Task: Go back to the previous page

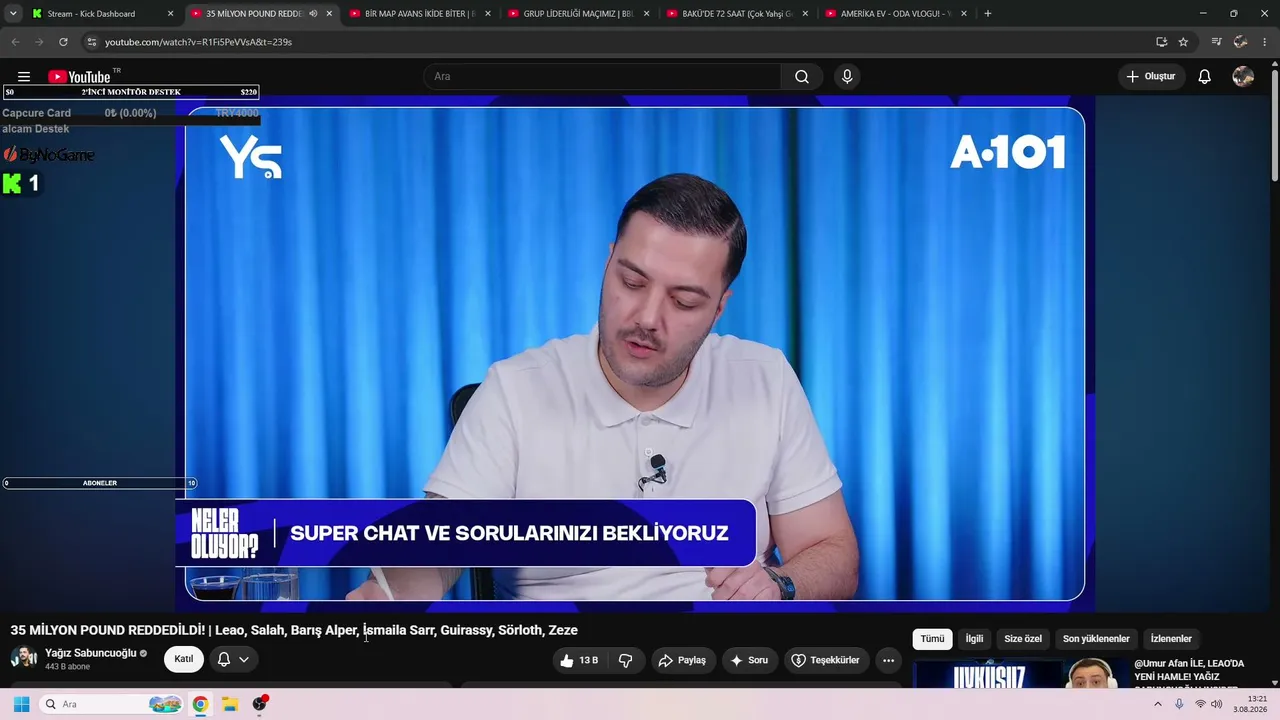Action: click(x=15, y=42)
